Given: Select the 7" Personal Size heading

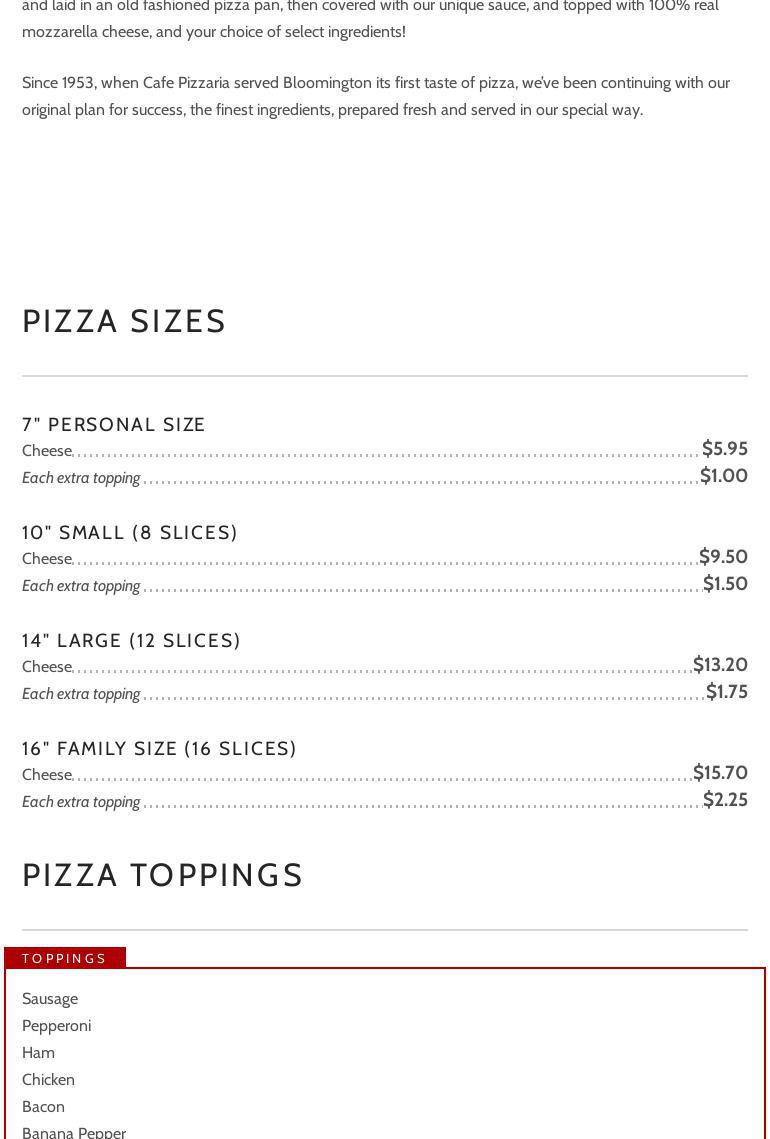Looking at the screenshot, I should pos(114,425).
